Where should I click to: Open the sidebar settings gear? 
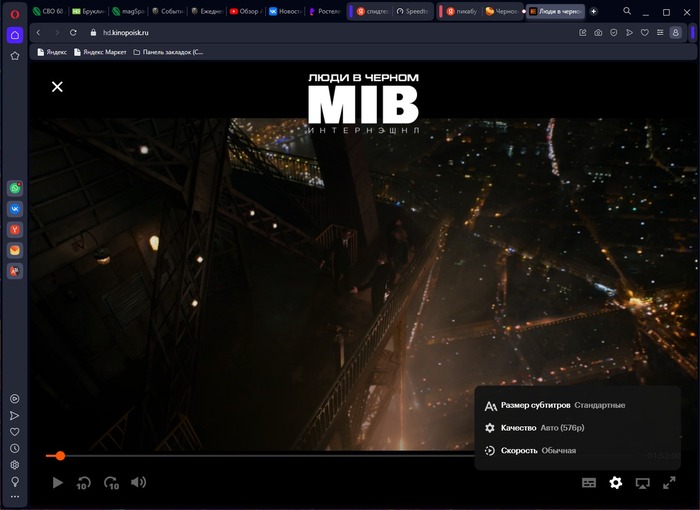[15, 465]
